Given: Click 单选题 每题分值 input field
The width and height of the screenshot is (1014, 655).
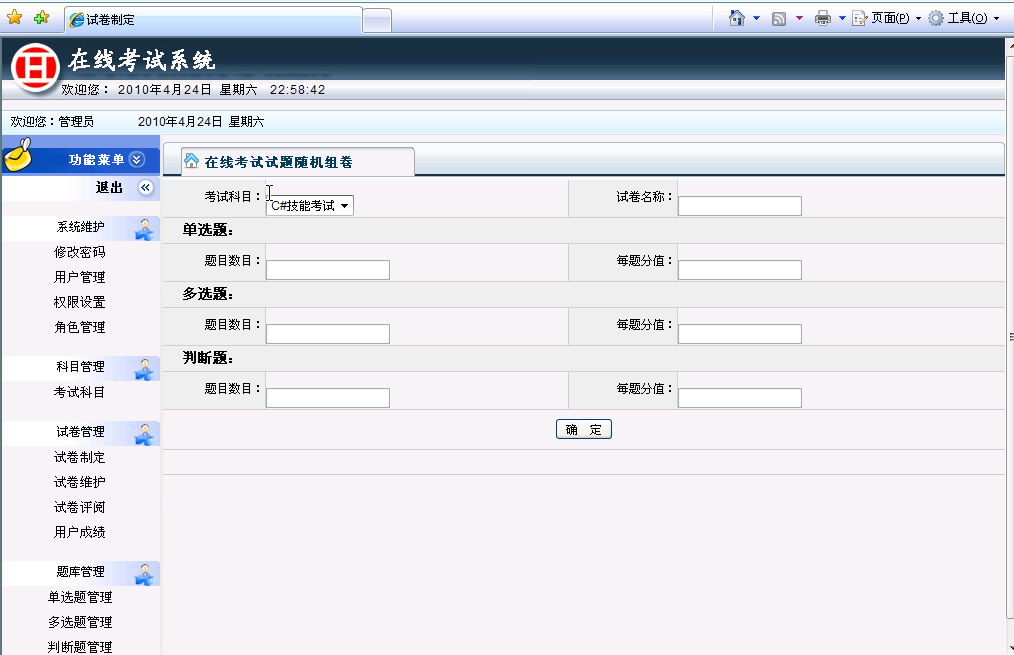Looking at the screenshot, I should click(x=740, y=270).
